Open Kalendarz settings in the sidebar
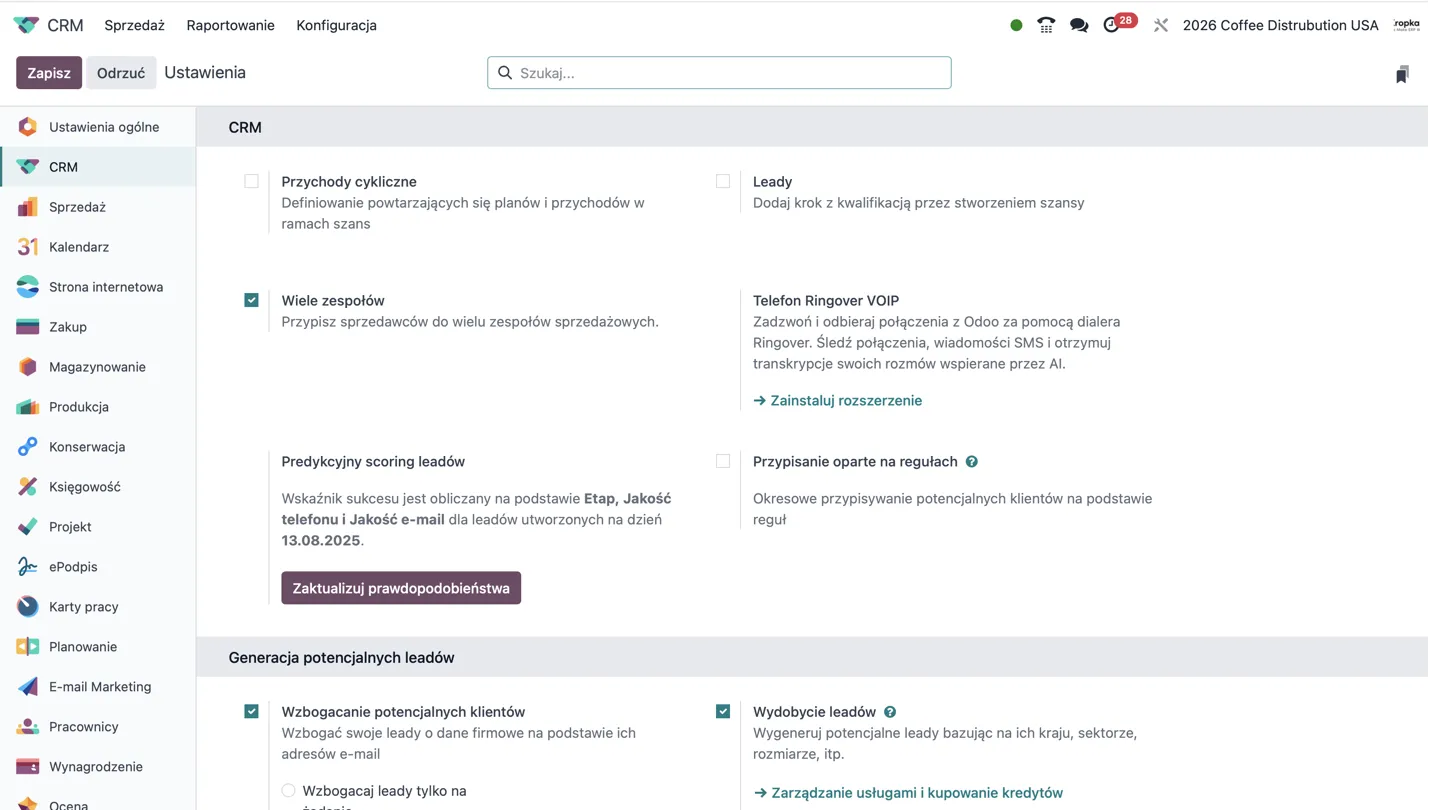 (98, 247)
